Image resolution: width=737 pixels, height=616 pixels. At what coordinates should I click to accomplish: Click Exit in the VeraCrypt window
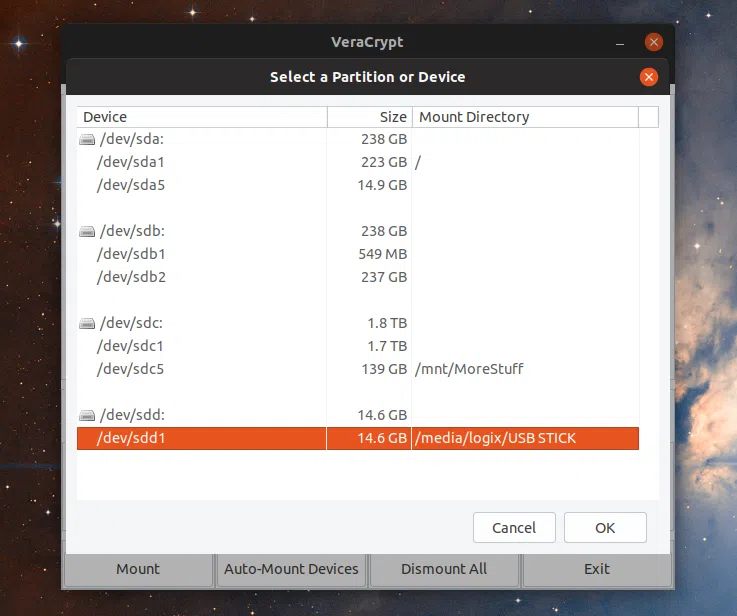597,569
